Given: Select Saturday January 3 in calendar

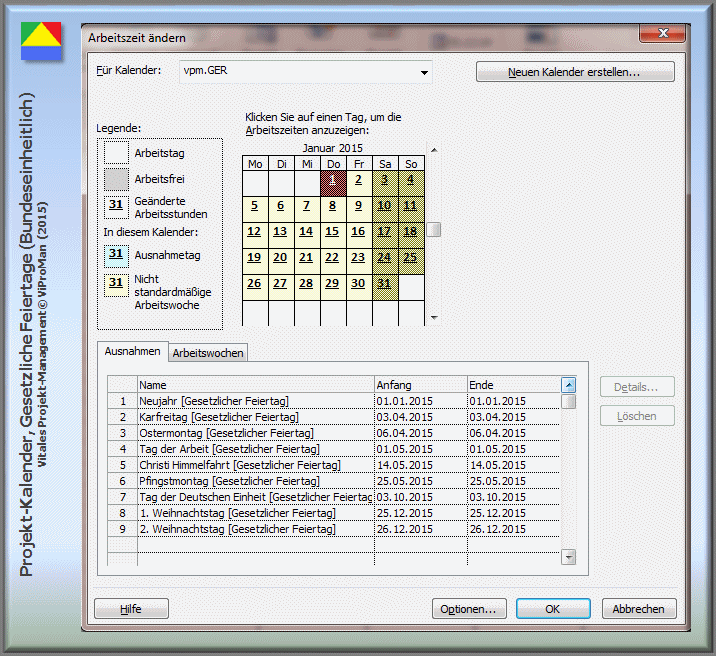Looking at the screenshot, I should coord(385,183).
